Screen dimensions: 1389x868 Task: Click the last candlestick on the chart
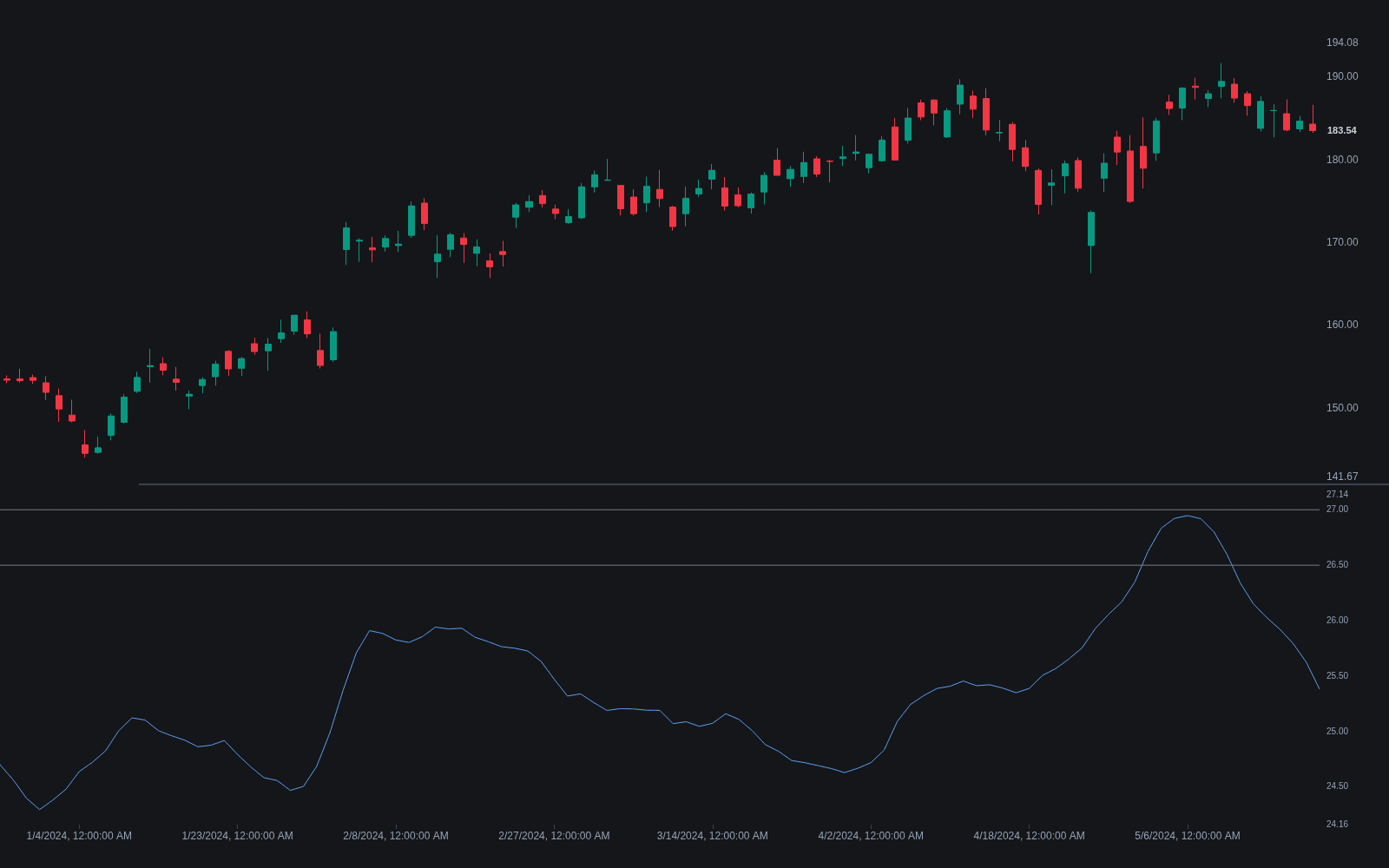(1313, 127)
